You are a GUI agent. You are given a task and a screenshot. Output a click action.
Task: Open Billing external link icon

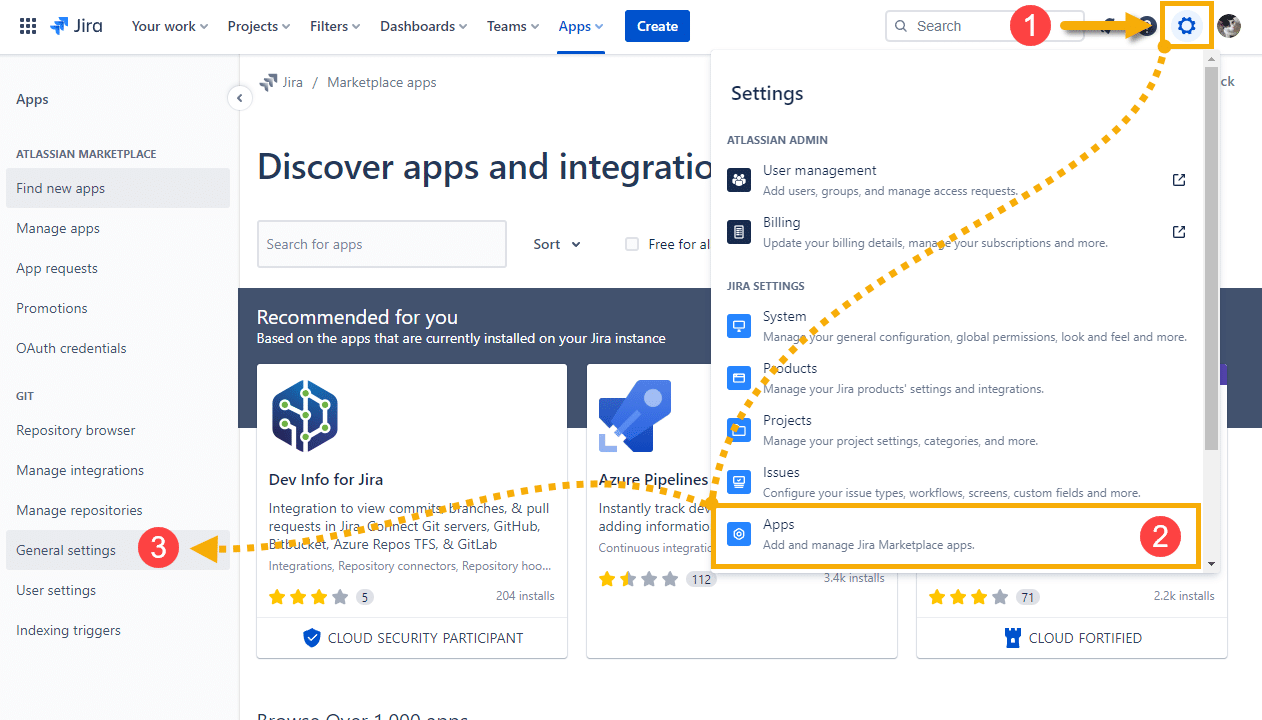point(1179,232)
